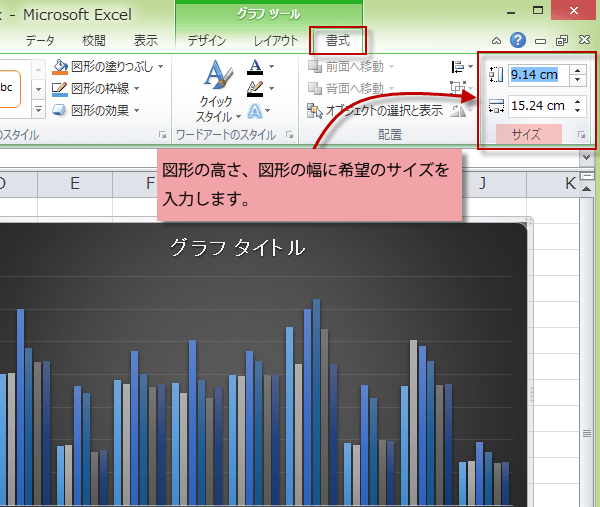Open Excel Help question mark icon
This screenshot has height=507, width=600.
click(x=518, y=40)
